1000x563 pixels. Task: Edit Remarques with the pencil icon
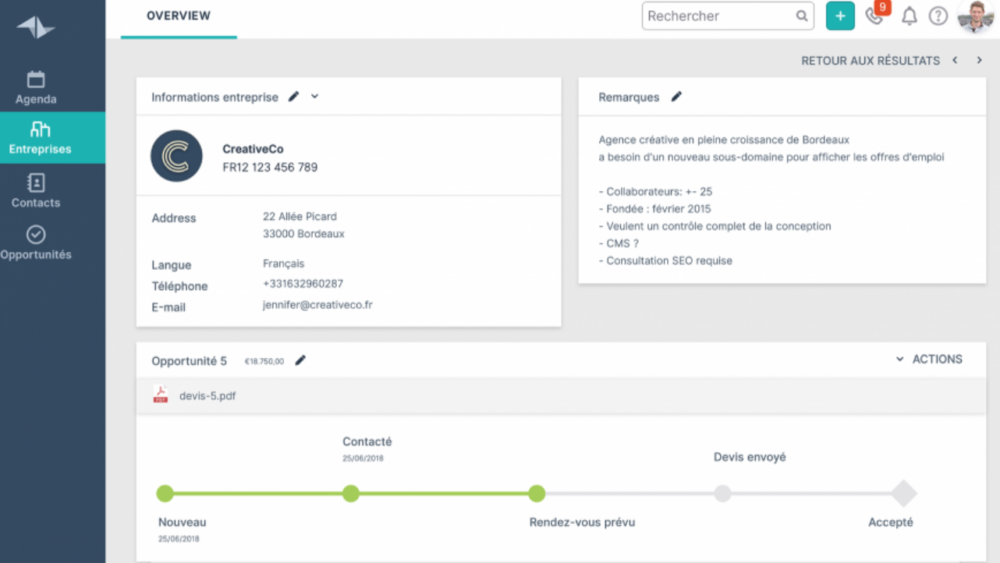click(677, 97)
